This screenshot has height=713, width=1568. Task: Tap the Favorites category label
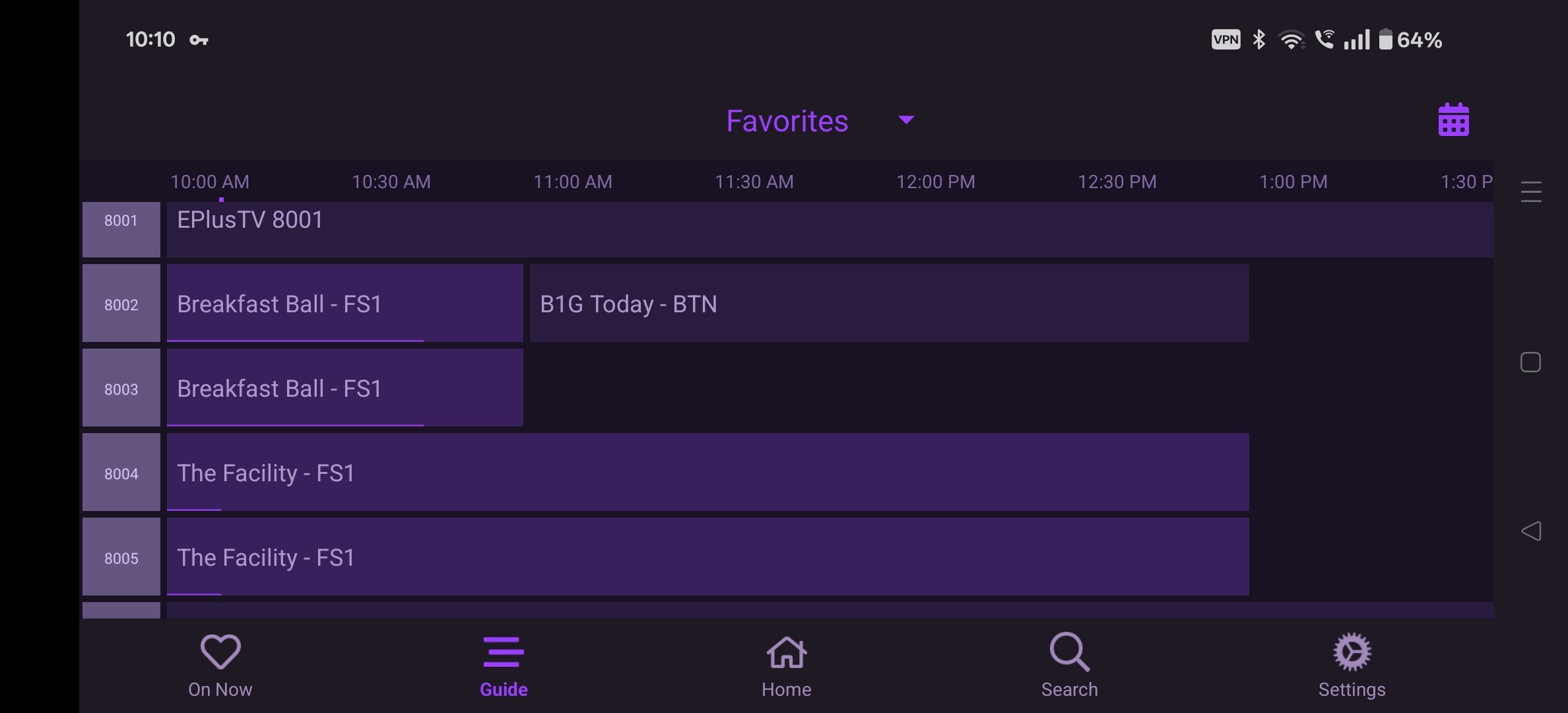(x=787, y=121)
